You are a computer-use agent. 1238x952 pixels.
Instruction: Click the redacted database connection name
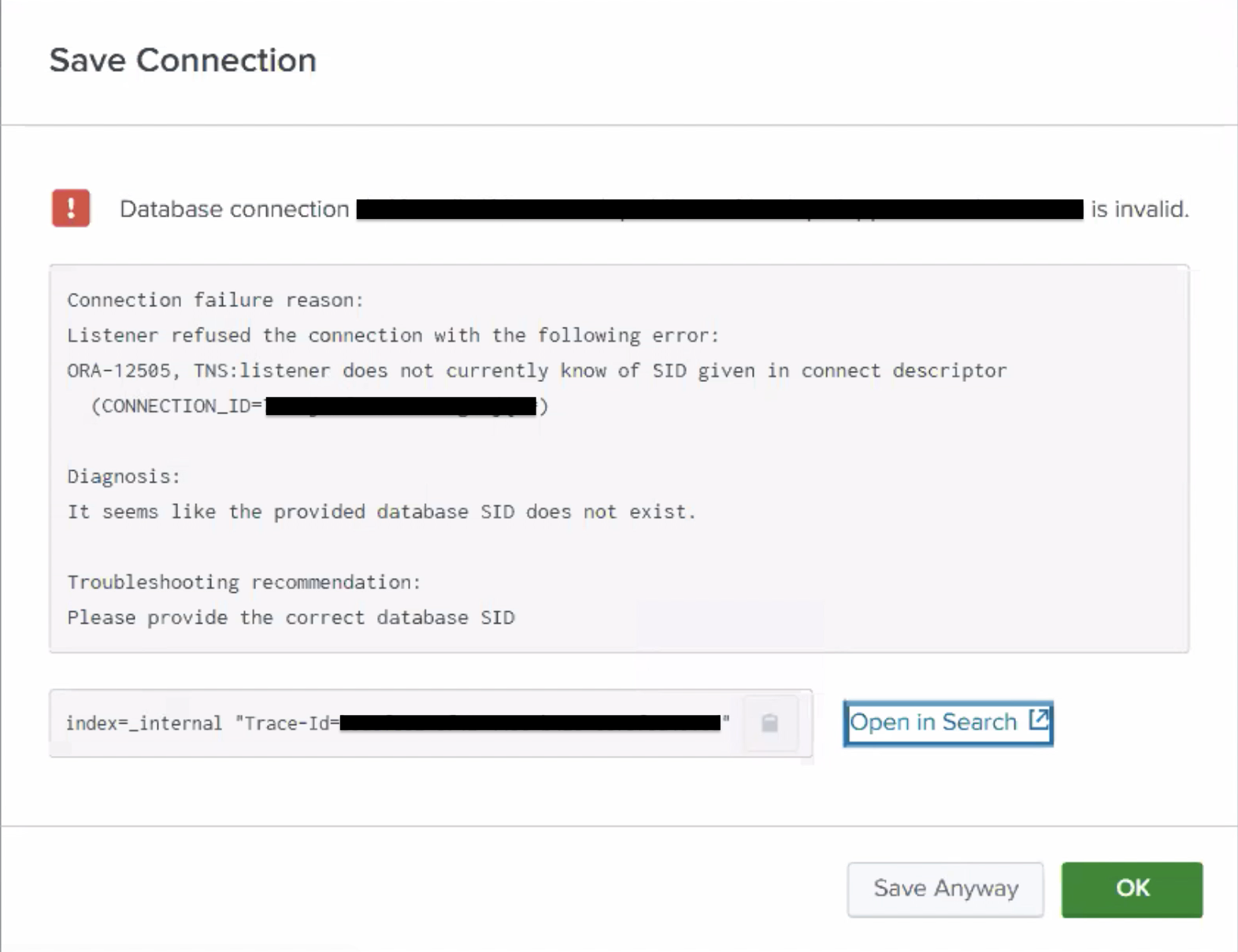coord(719,209)
